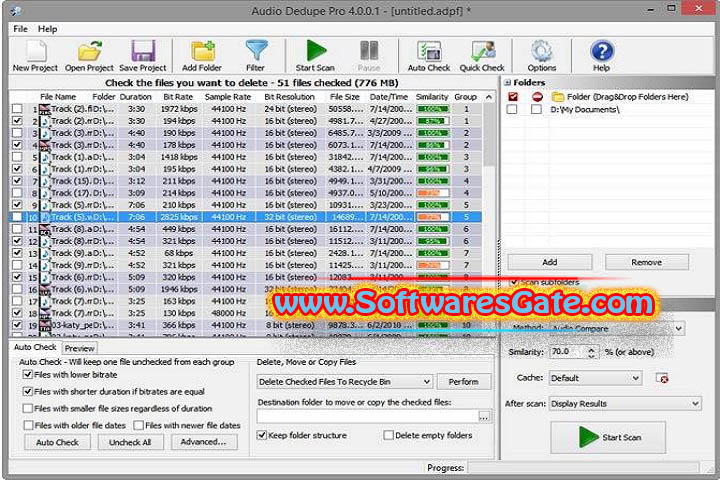Enable Files with older file dates
720x480 pixels.
[x=28, y=425]
